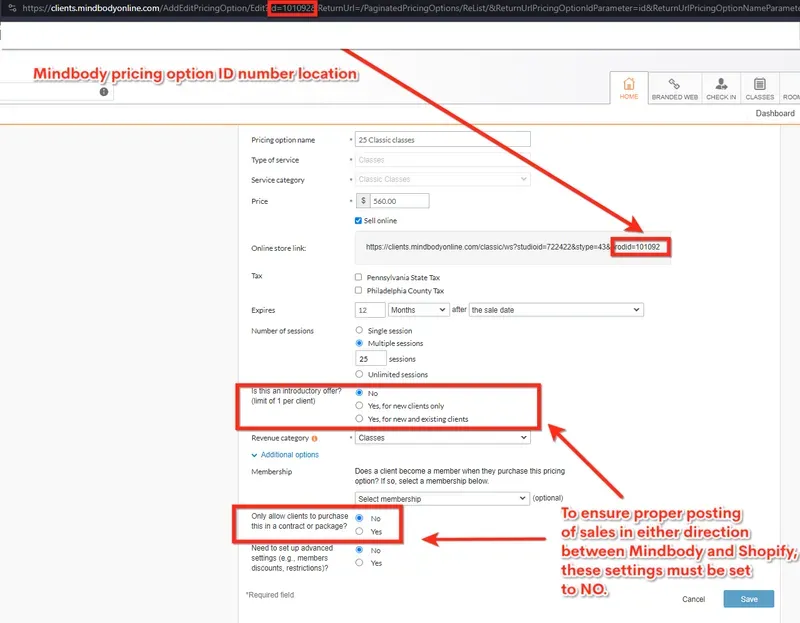Viewport: 800px width, 623px height.
Task: Open the Months expiration unit dropdown
Action: tap(418, 310)
